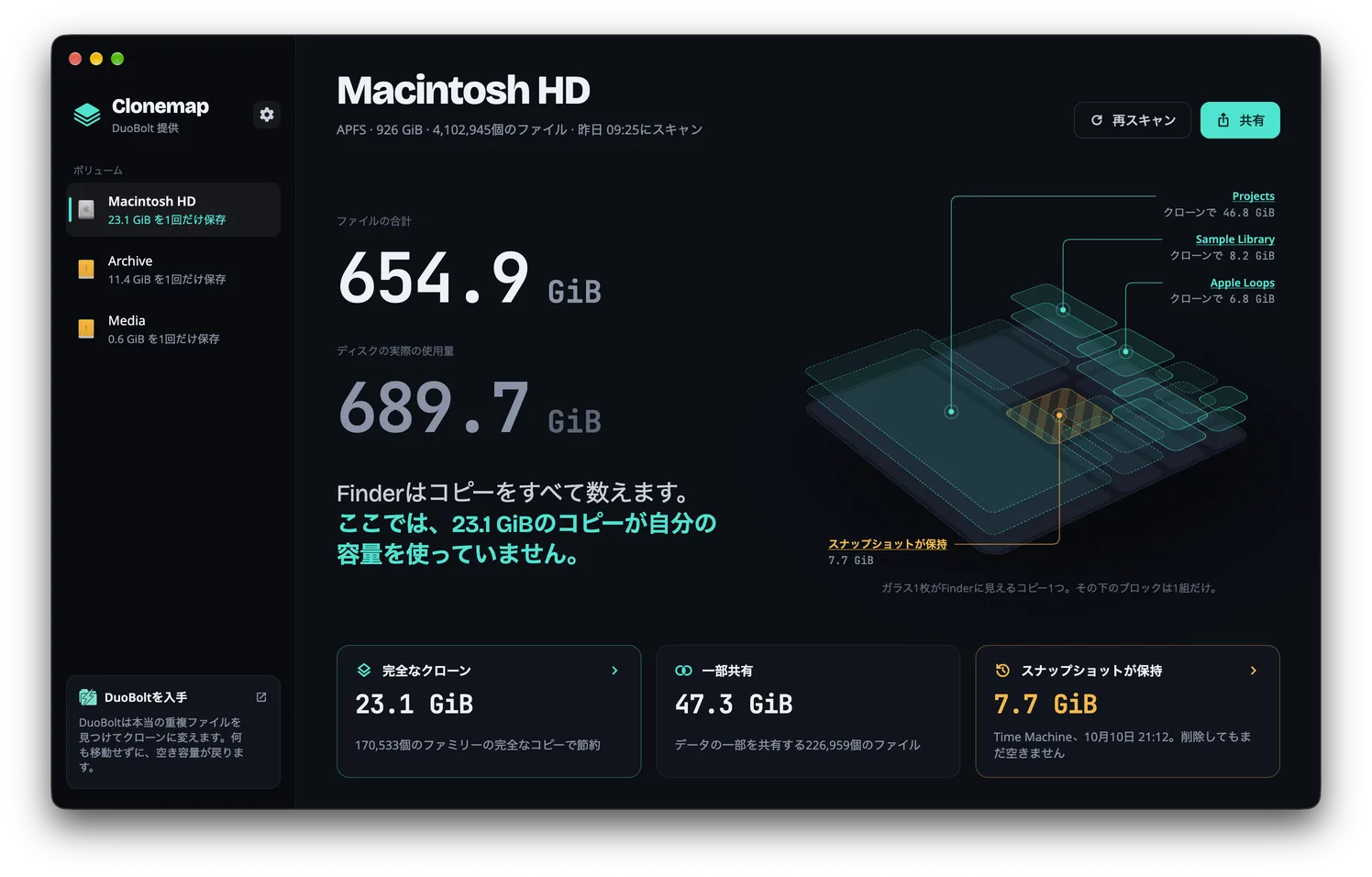Image resolution: width=1372 pixels, height=877 pixels.
Task: Click the 再スキャン button
Action: click(1133, 120)
